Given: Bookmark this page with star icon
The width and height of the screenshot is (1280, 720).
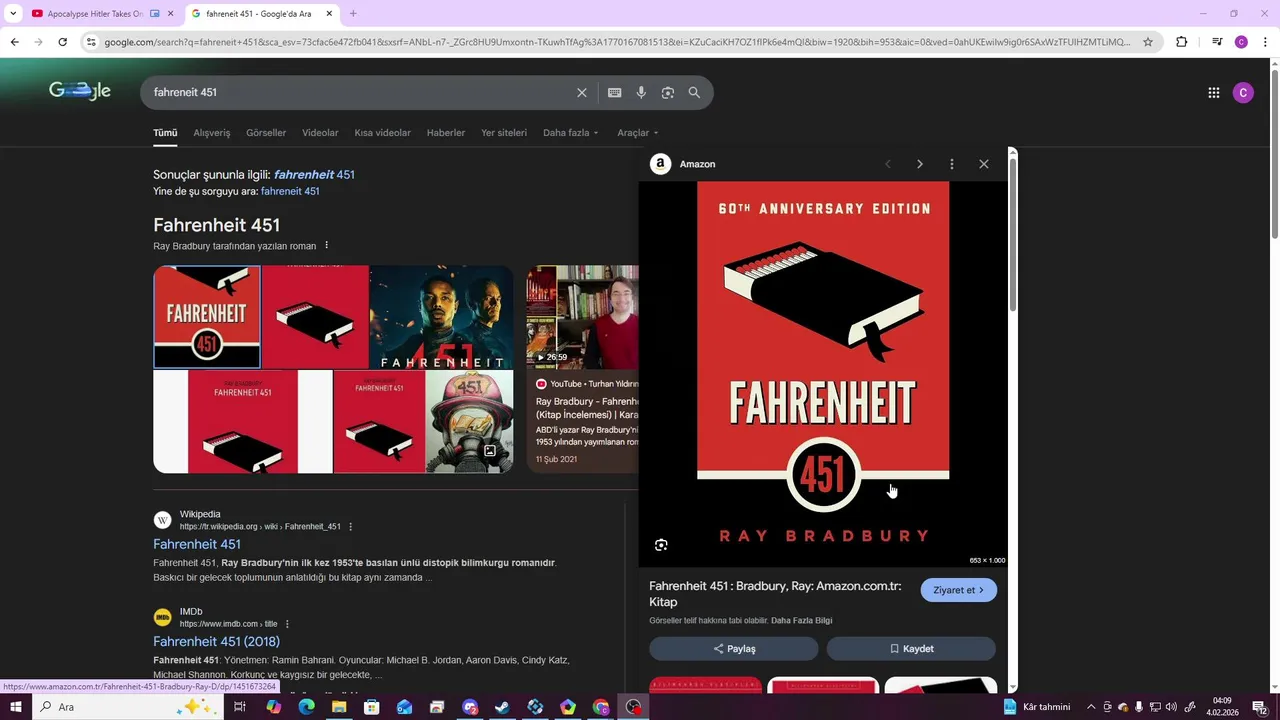Looking at the screenshot, I should 1148,42.
